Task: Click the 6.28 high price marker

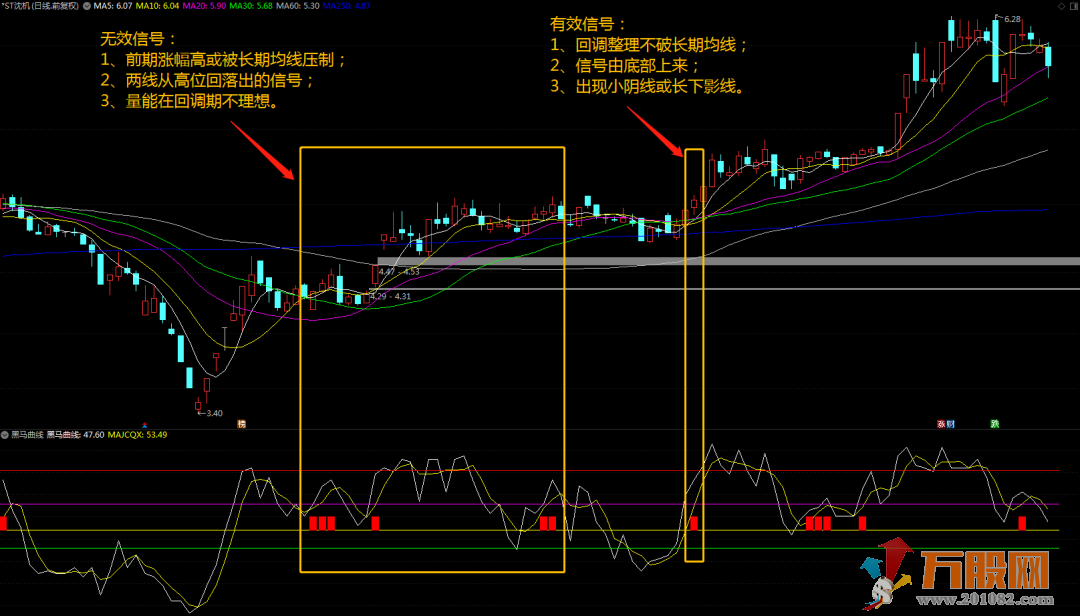Action: pos(1010,19)
